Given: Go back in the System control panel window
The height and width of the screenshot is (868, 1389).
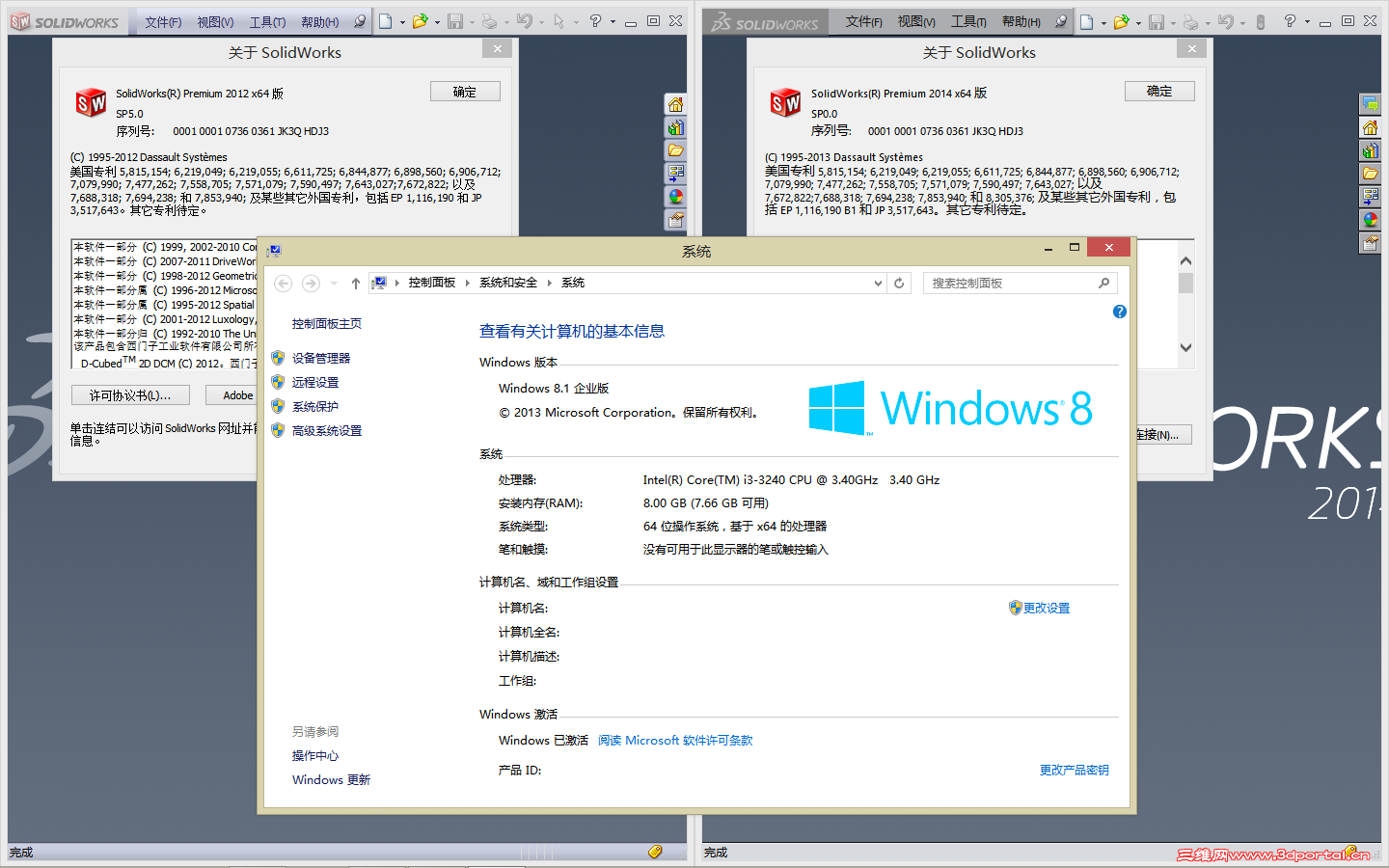Looking at the screenshot, I should tap(284, 283).
